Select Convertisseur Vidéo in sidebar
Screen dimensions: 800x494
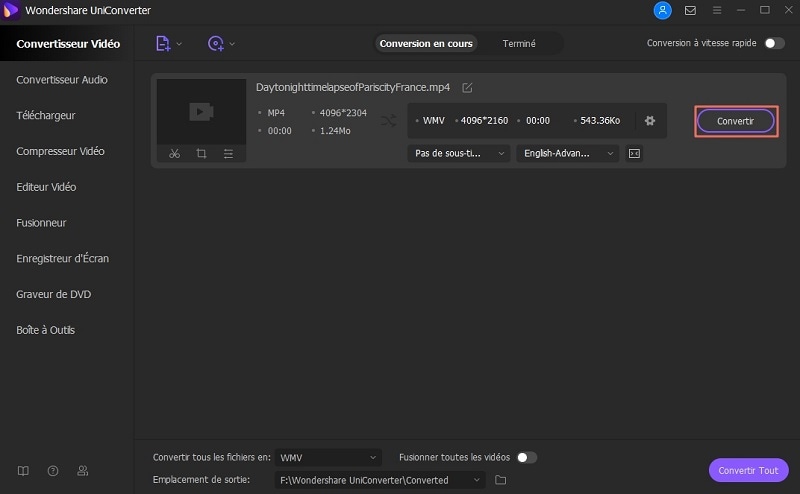68,44
